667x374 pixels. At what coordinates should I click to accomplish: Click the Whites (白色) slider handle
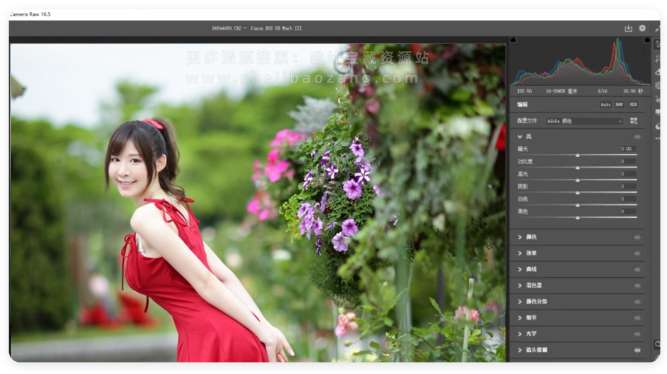(x=578, y=205)
